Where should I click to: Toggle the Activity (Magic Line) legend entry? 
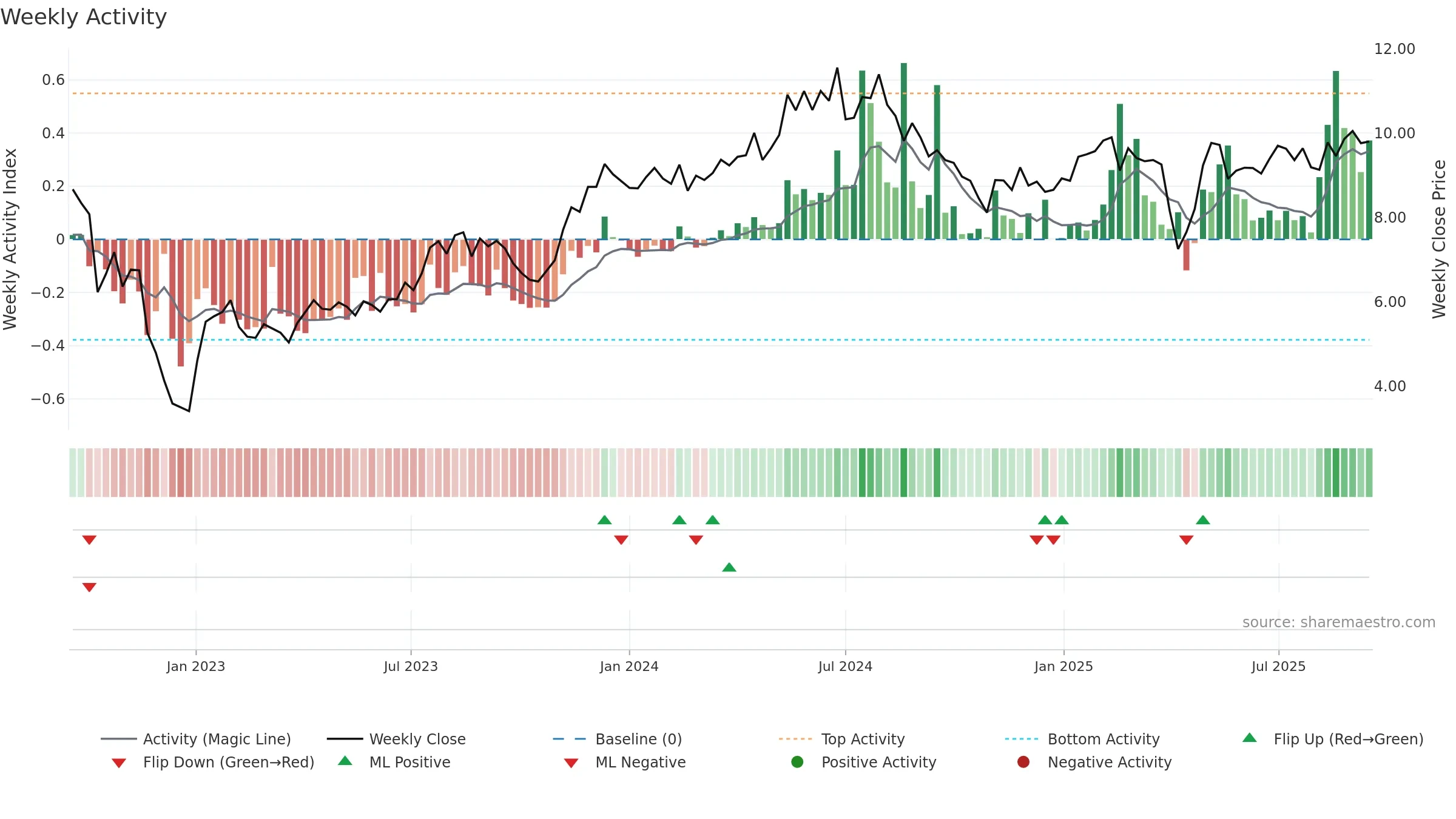pyautogui.click(x=196, y=739)
